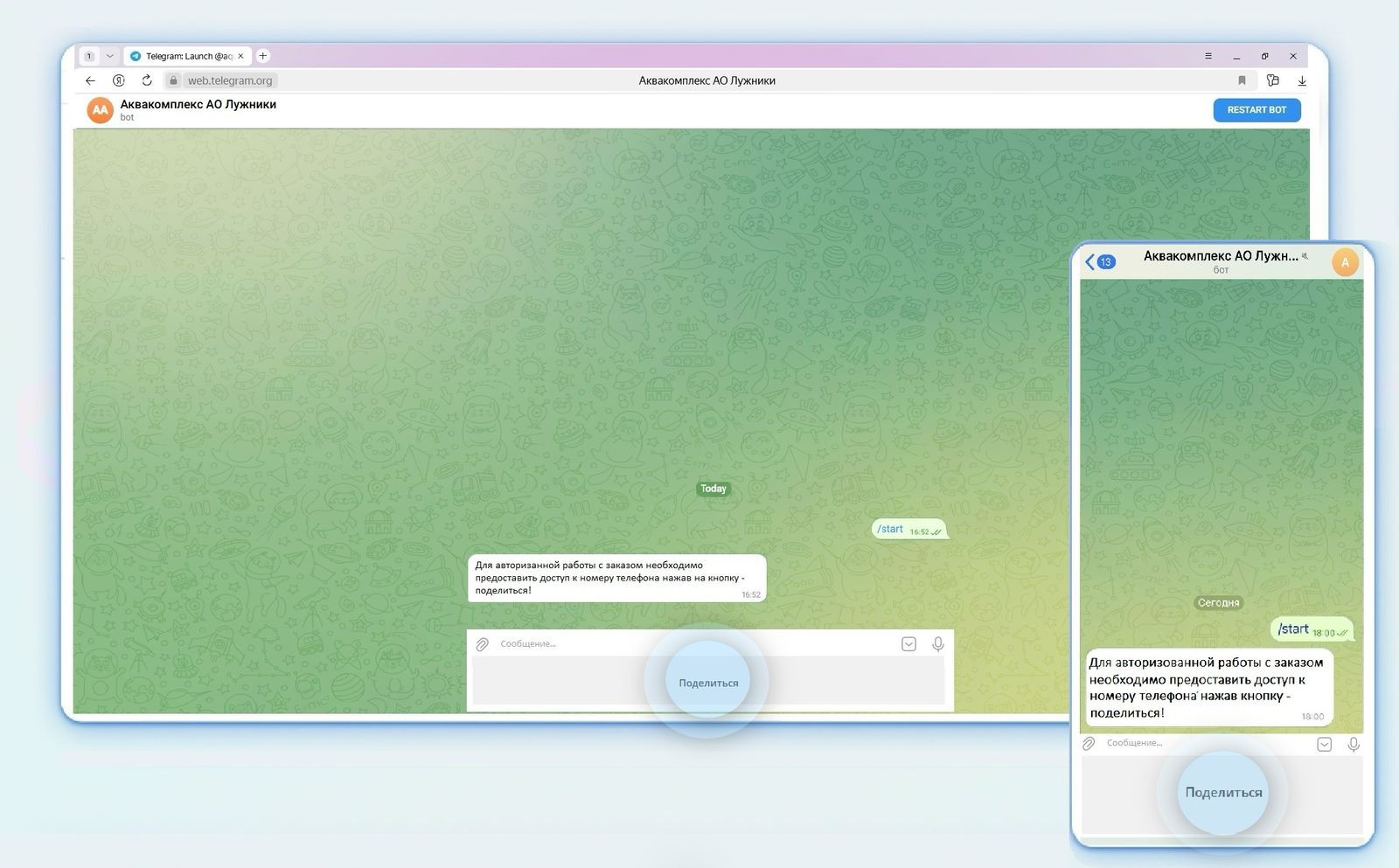Go back using the browser back arrow
The image size is (1399, 868).
click(x=90, y=80)
